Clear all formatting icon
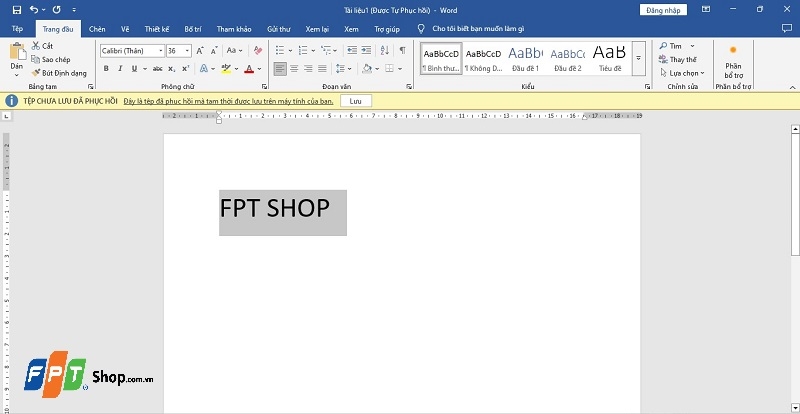This screenshot has width=800, height=414. (x=258, y=51)
